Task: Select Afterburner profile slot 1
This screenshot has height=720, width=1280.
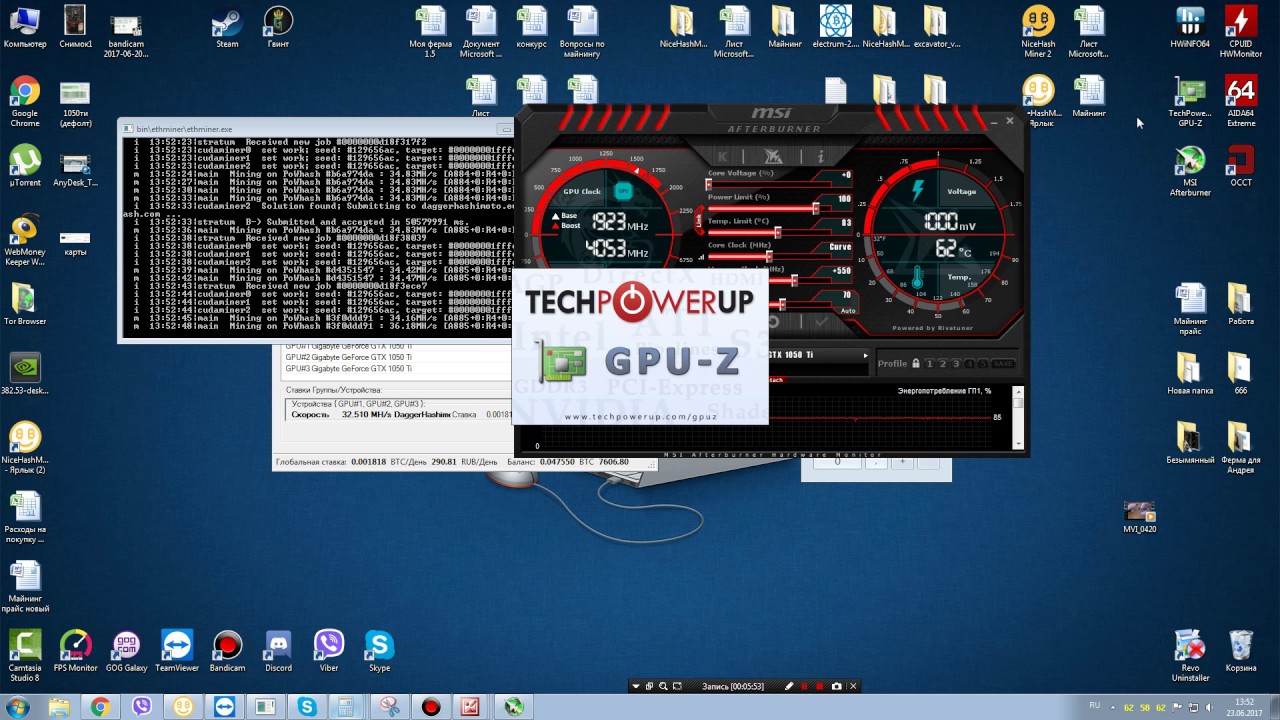Action: (929, 364)
